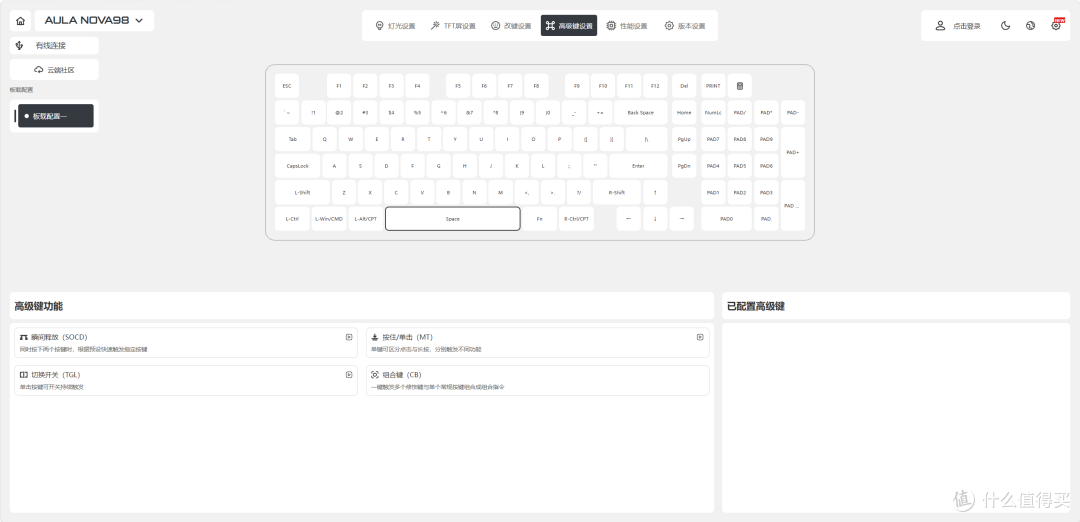Image resolution: width=1080 pixels, height=522 pixels.
Task: Switch to the 灯光设置 lighting tab
Action: [395, 25]
